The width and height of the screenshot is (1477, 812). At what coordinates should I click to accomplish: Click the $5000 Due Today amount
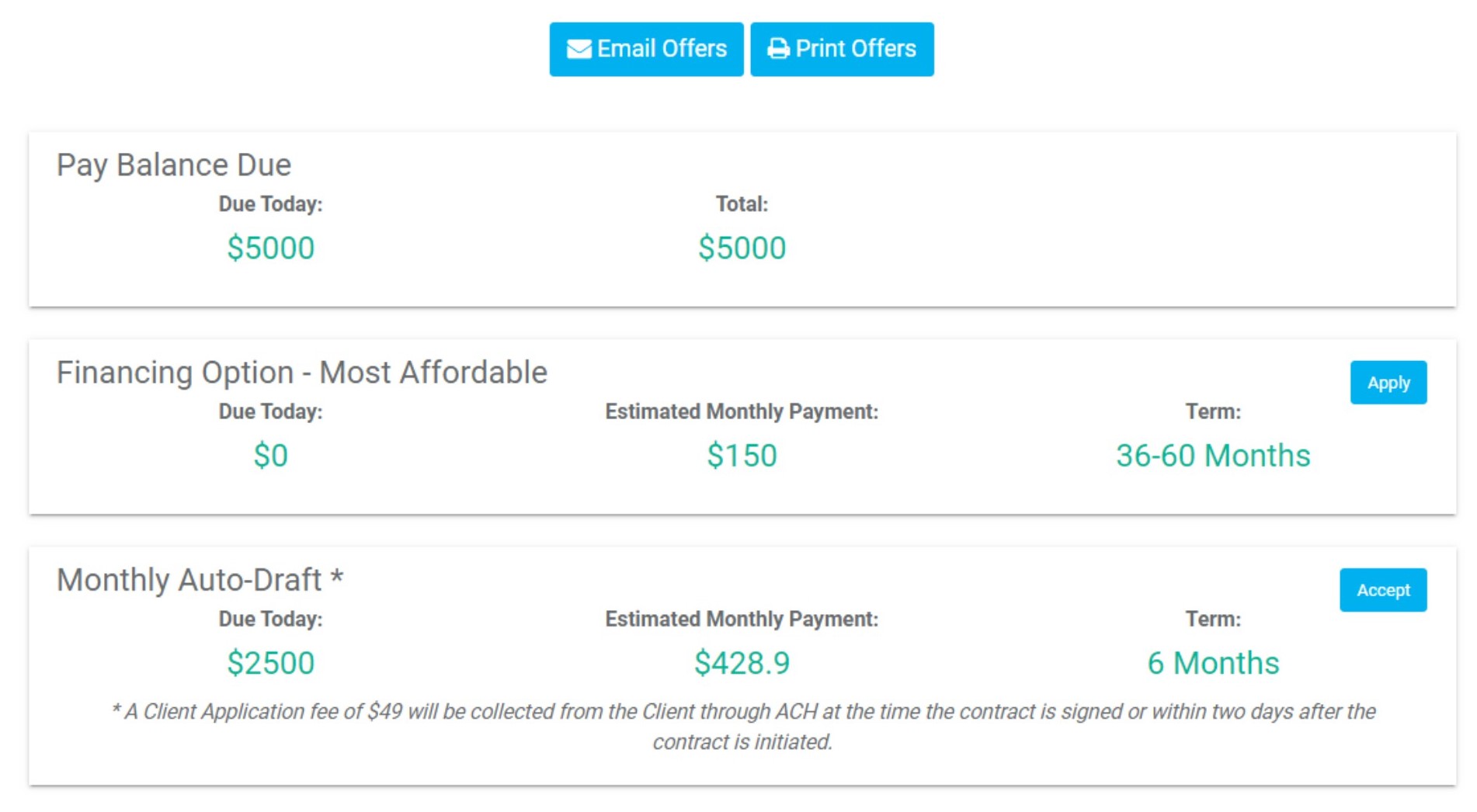(x=270, y=248)
